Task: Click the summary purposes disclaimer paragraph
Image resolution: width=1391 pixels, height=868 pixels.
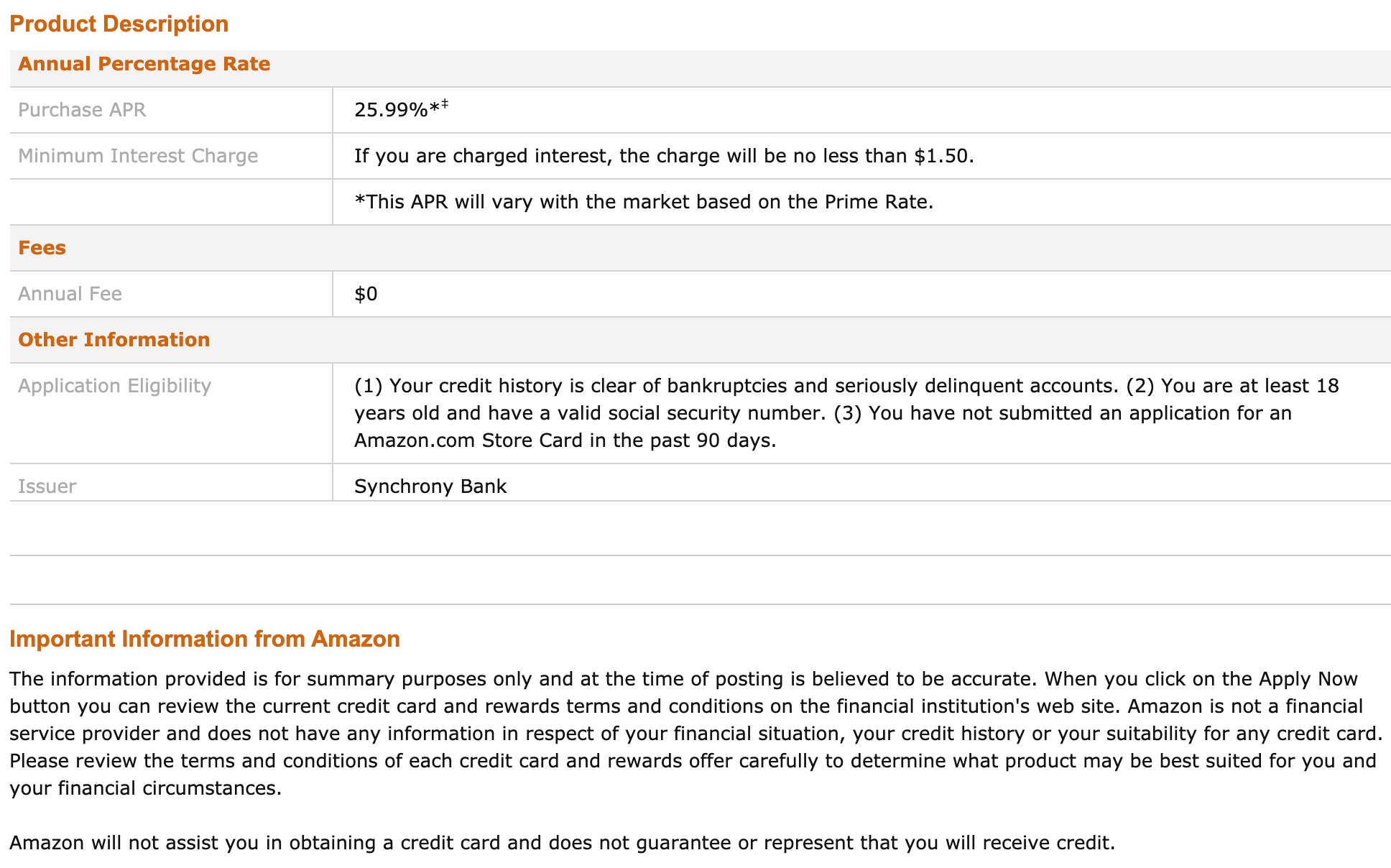Action: (695, 734)
